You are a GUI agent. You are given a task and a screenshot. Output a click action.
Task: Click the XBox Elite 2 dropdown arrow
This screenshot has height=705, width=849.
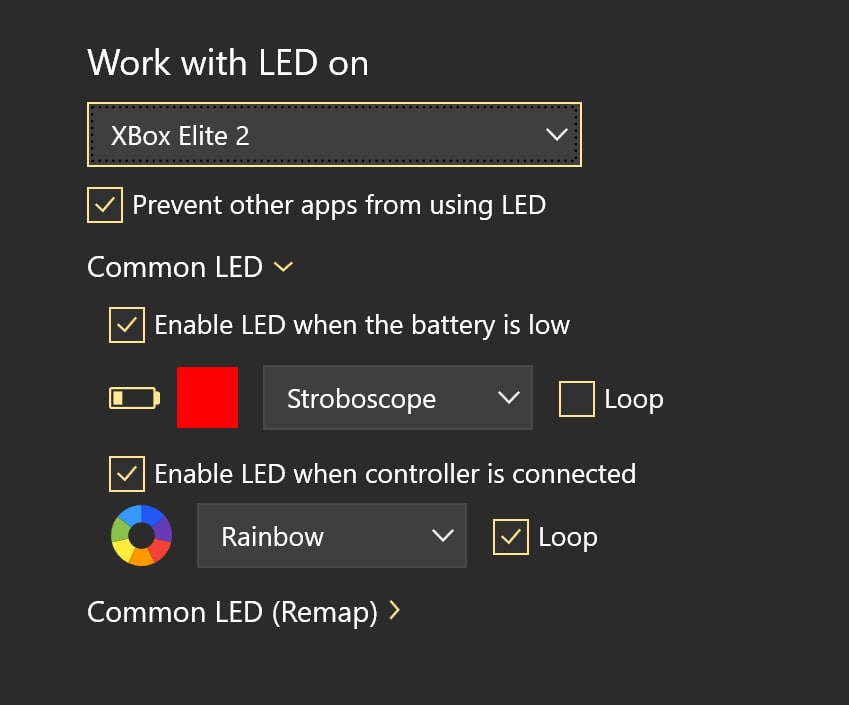(556, 135)
